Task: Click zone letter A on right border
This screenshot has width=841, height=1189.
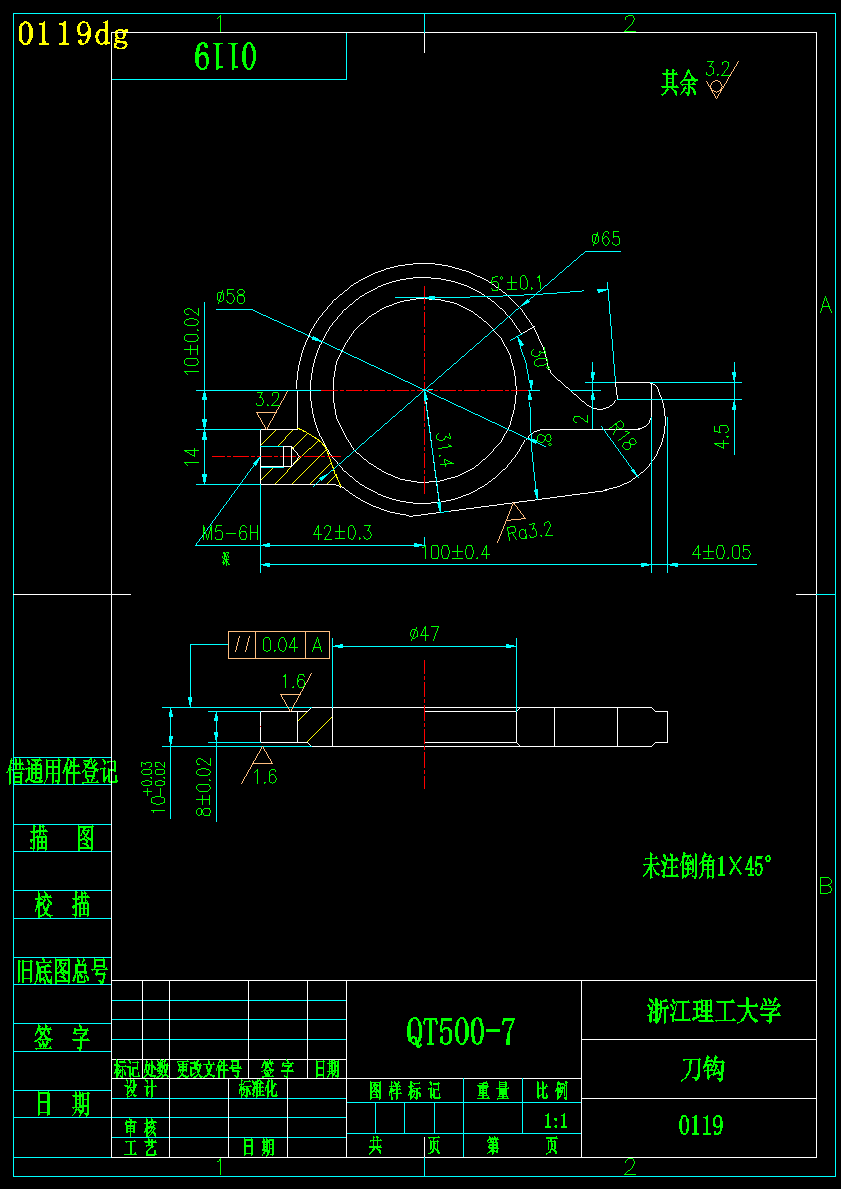Action: 826,305
